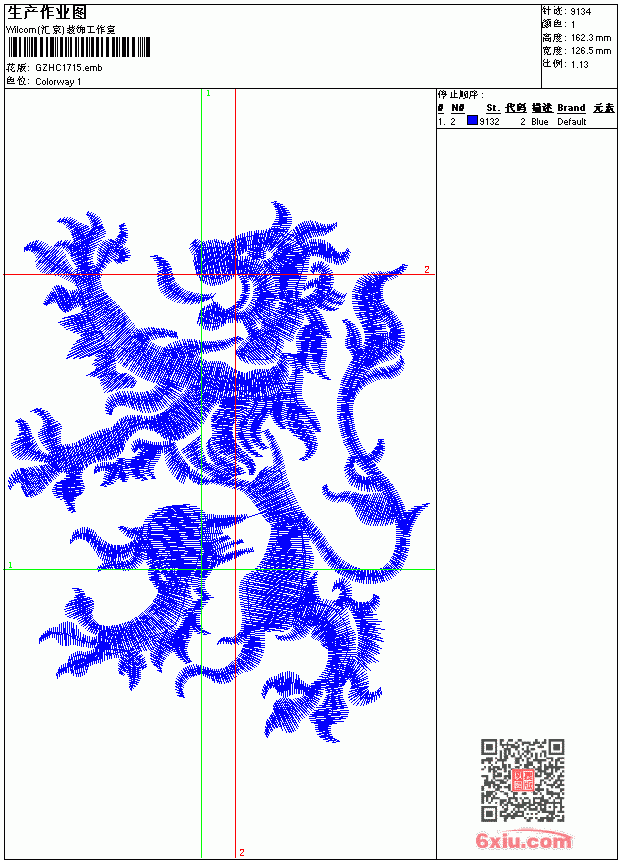Click the GZHC1715.emb file name

(69, 68)
